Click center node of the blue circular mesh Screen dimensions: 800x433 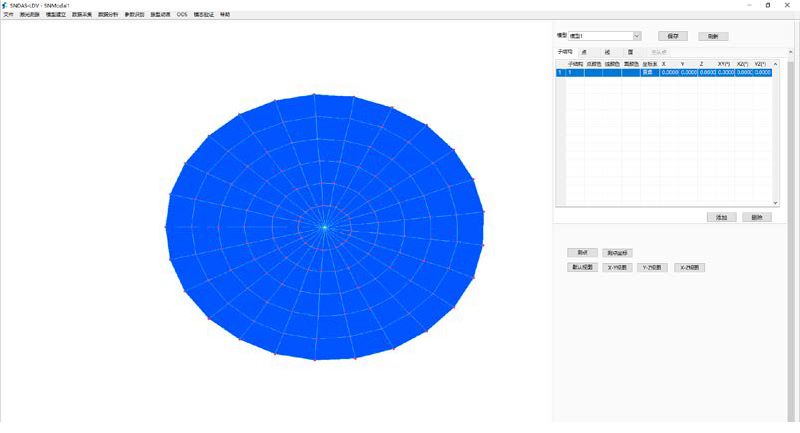[325, 227]
